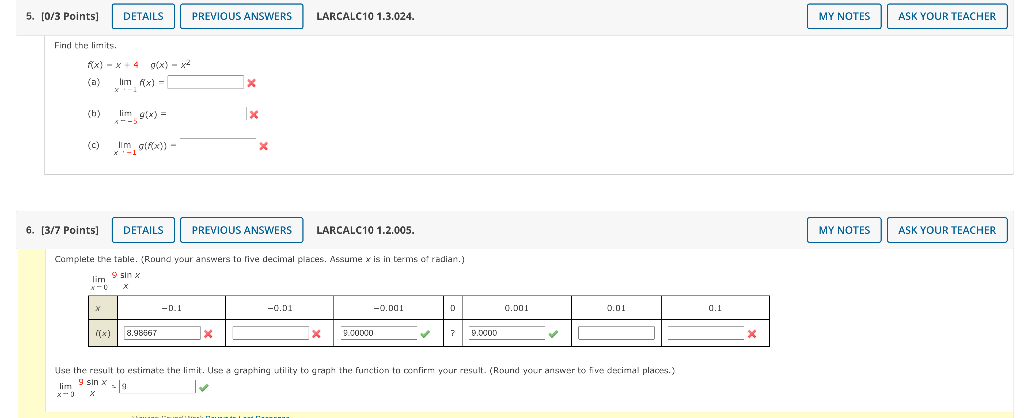Viewport: 1024px width, 418px height.
Task: Open MY NOTES for question 6
Action: pyautogui.click(x=844, y=230)
